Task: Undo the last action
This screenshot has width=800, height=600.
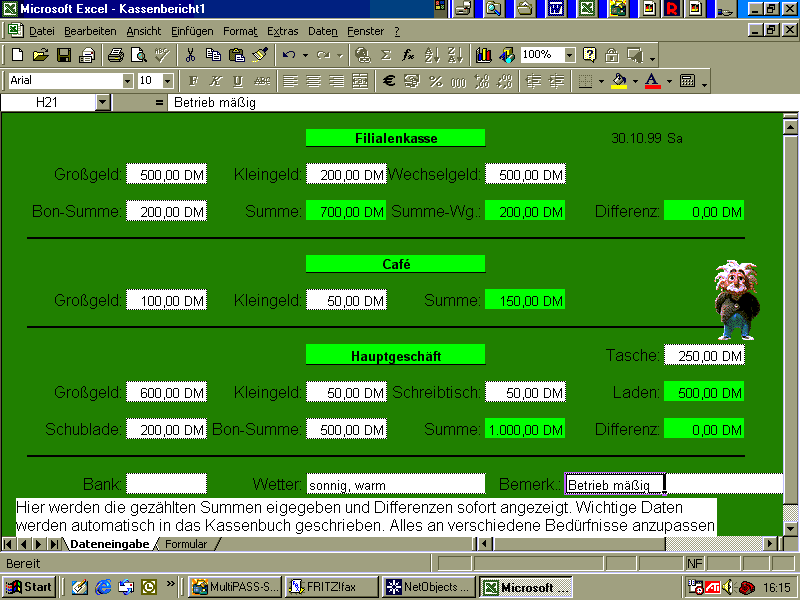Action: point(289,55)
